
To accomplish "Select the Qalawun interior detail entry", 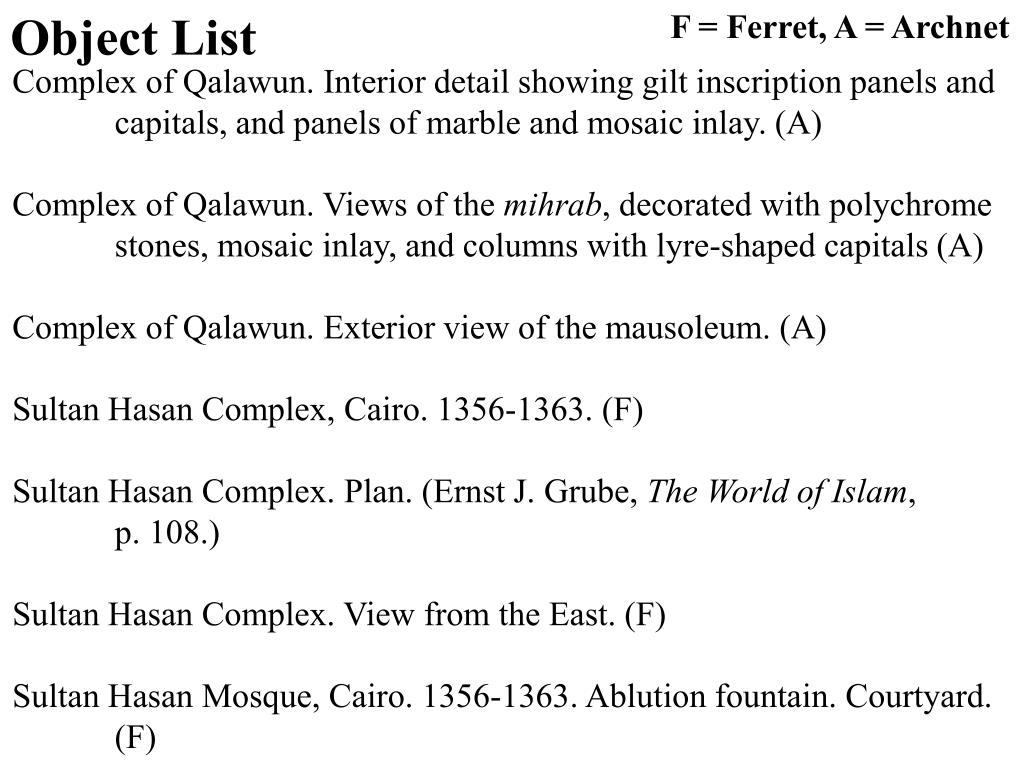I will pos(504,103).
